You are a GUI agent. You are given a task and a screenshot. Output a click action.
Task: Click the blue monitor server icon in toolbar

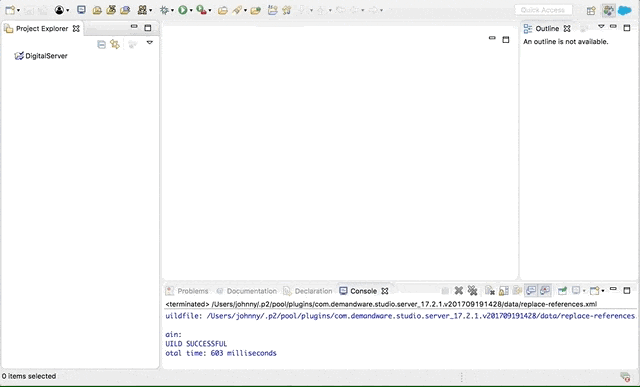82,10
